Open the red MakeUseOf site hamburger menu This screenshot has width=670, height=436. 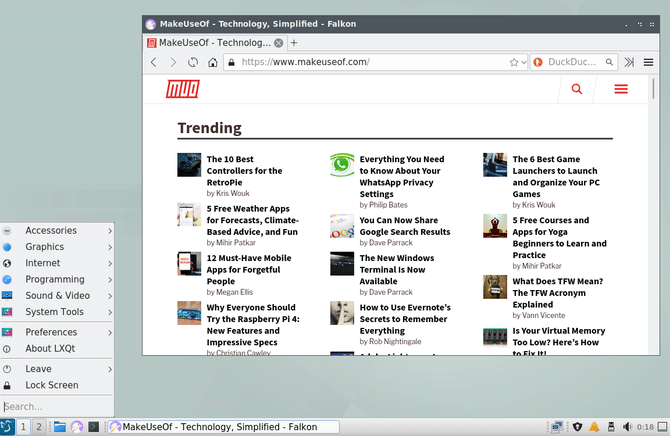pos(621,90)
